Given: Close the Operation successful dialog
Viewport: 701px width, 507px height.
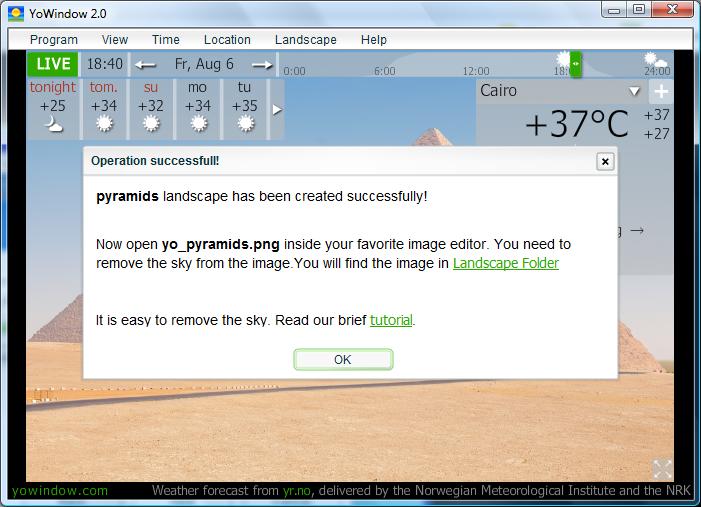Looking at the screenshot, I should pos(604,161).
